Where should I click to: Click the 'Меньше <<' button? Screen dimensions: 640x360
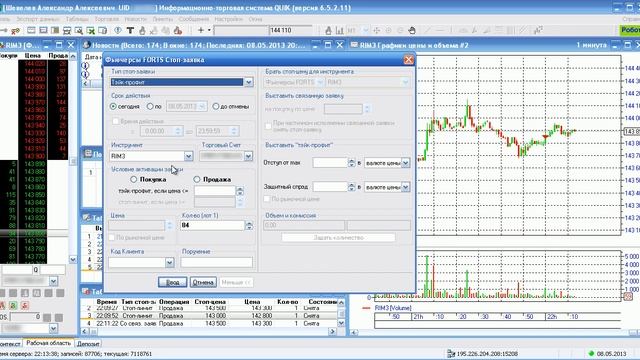[x=236, y=282]
